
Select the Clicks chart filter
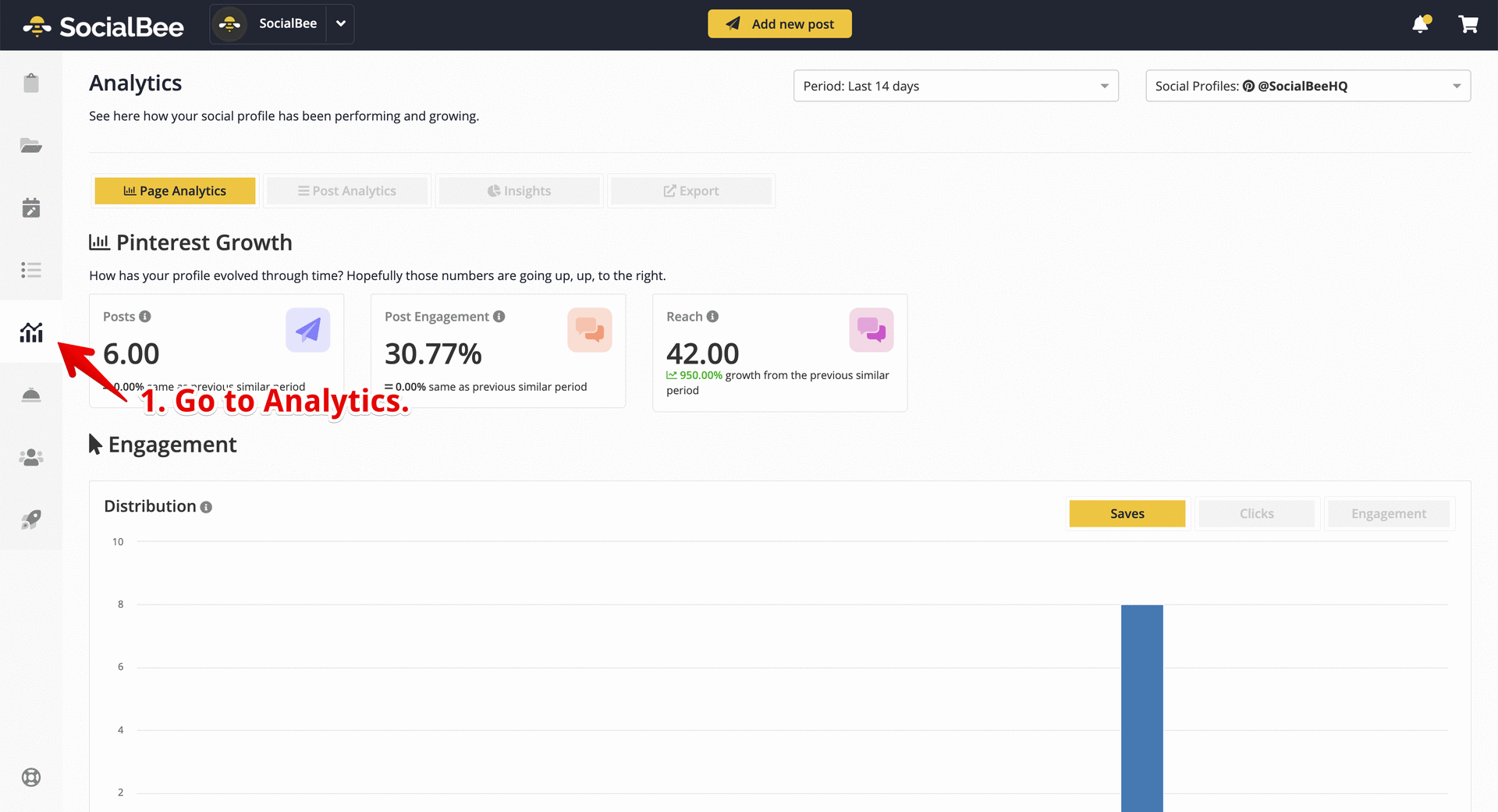1257,513
